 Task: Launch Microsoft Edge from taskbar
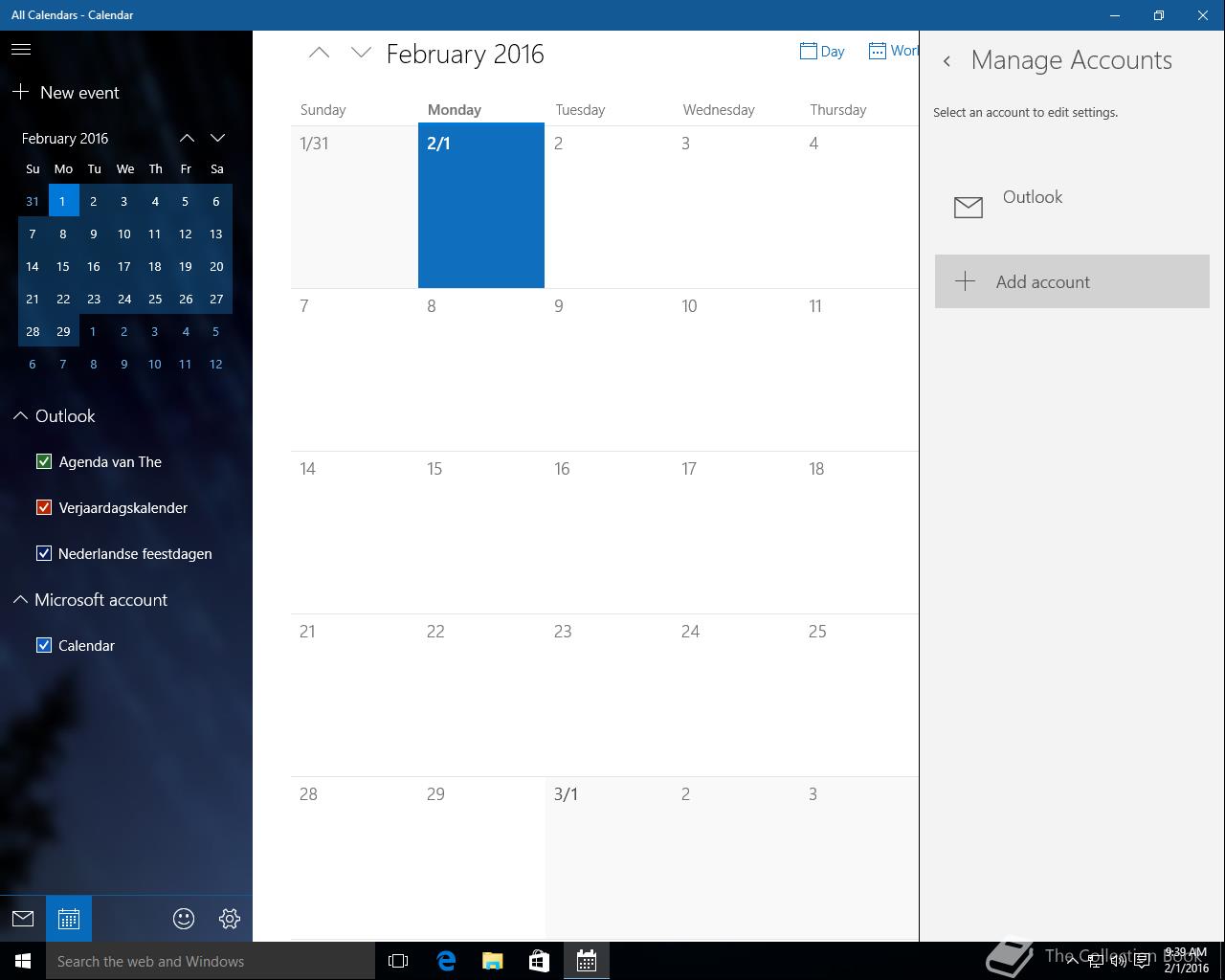[446, 961]
